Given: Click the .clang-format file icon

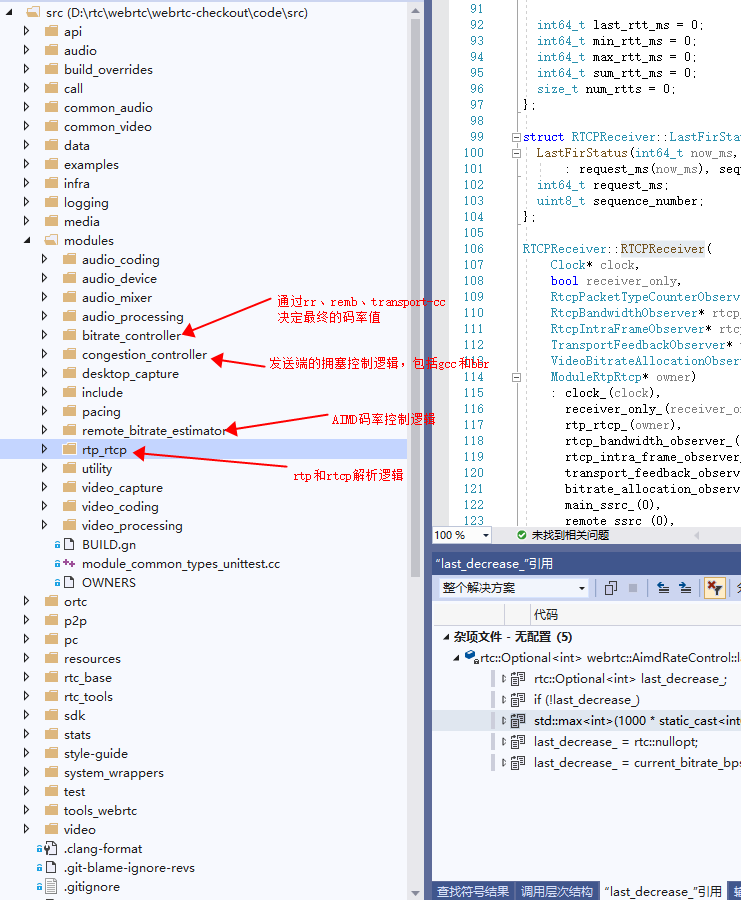Looking at the screenshot, I should (x=51, y=848).
